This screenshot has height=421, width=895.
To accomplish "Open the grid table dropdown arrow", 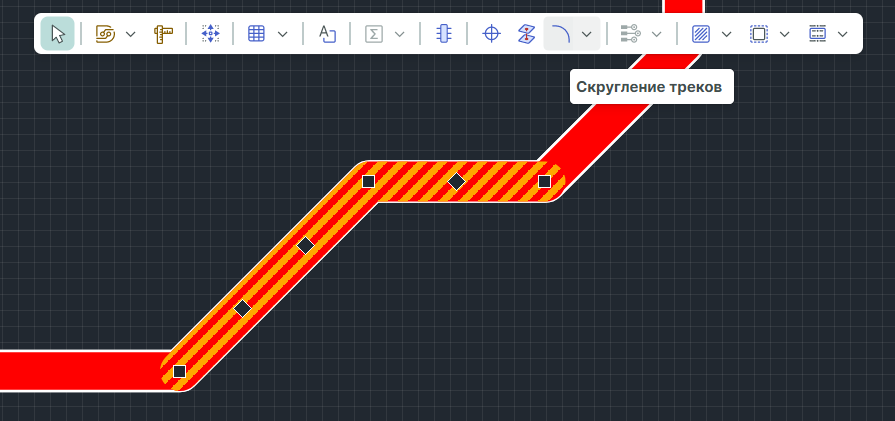I will 283,34.
